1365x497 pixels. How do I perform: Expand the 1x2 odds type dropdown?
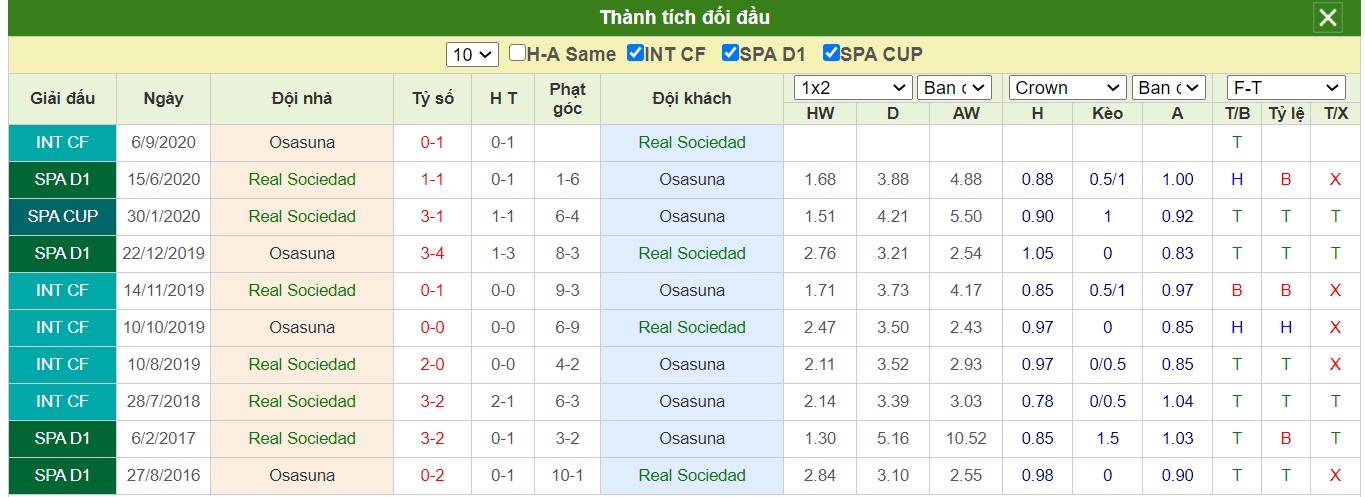coord(853,88)
